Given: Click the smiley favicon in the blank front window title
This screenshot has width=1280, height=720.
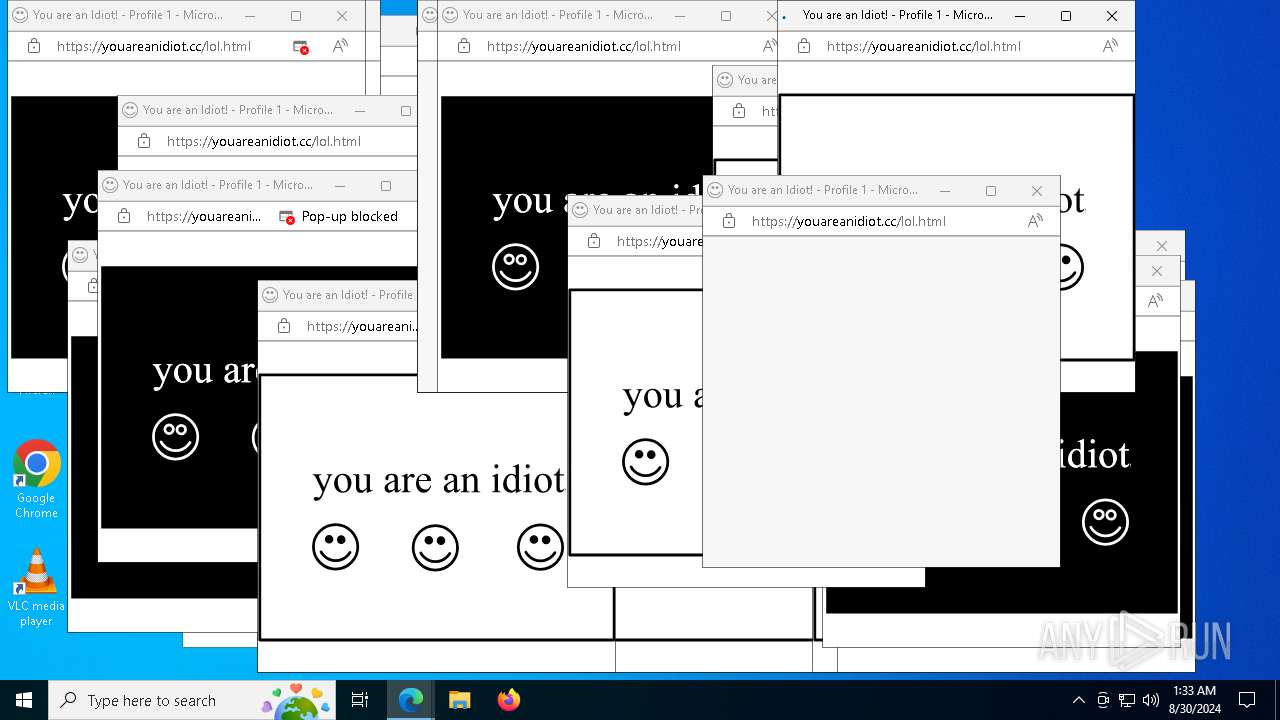Looking at the screenshot, I should [x=715, y=190].
